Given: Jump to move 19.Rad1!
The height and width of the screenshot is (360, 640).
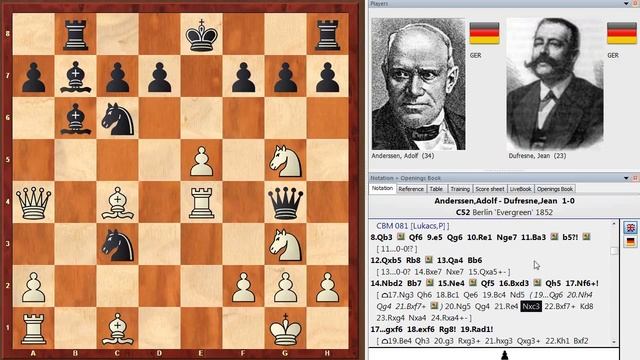Looking at the screenshot, I should pyautogui.click(x=477, y=329).
